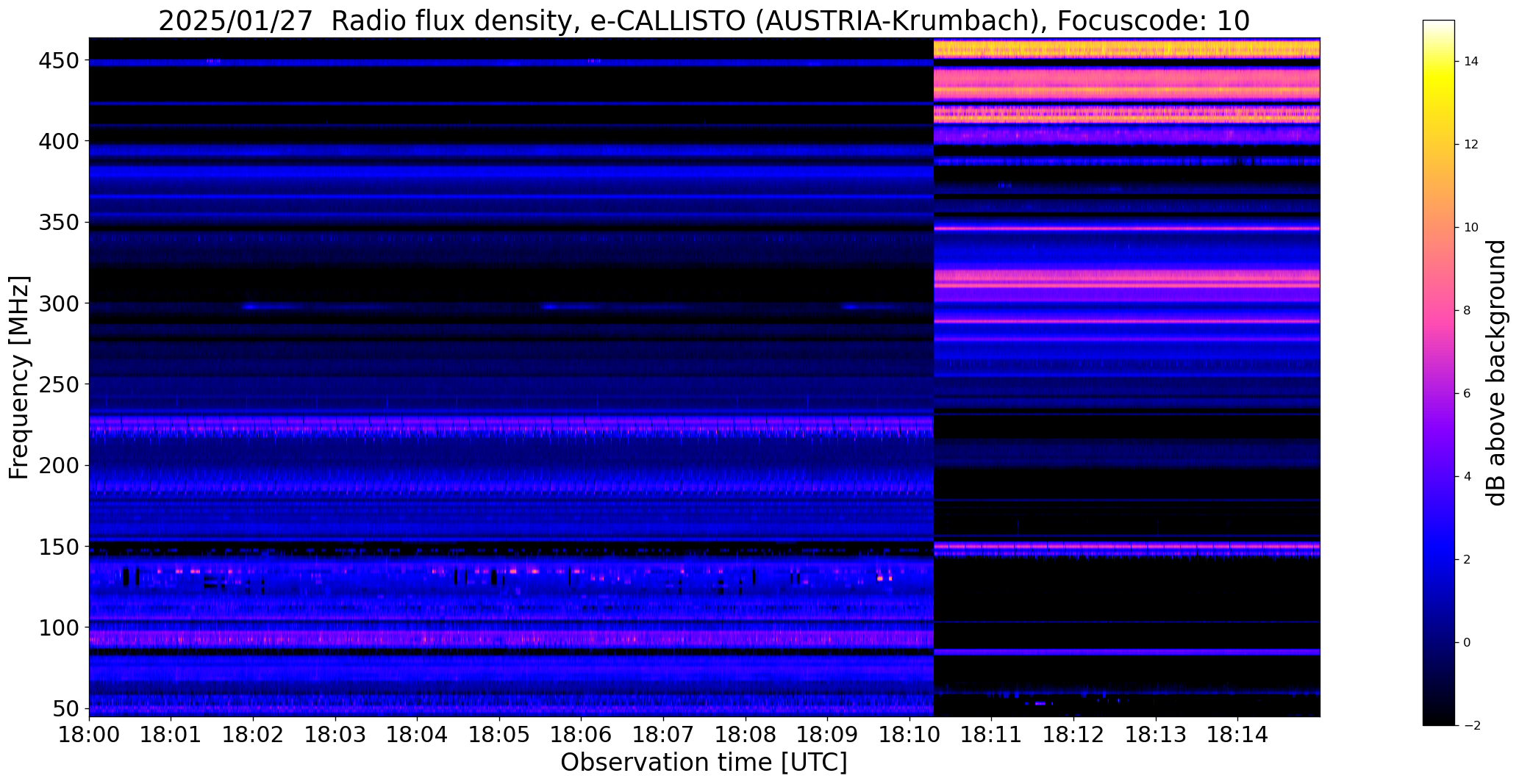1519x784 pixels.
Task: Click the 'Frequency [MHz]' axis label
Action: pyautogui.click(x=20, y=378)
